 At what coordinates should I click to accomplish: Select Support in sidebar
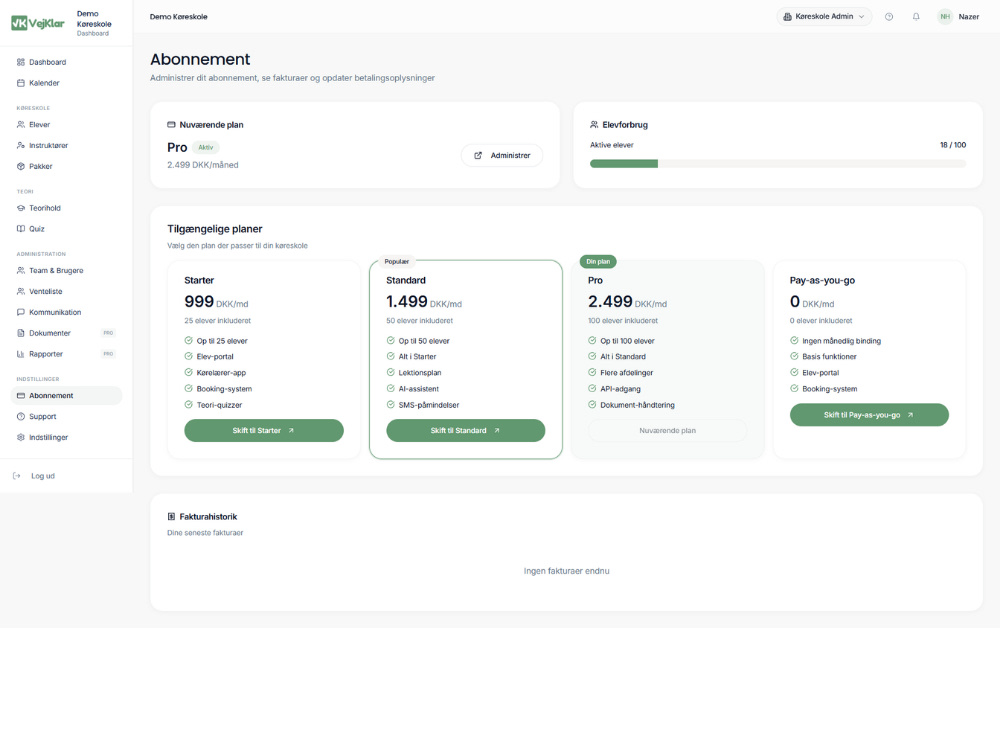pos(66,416)
